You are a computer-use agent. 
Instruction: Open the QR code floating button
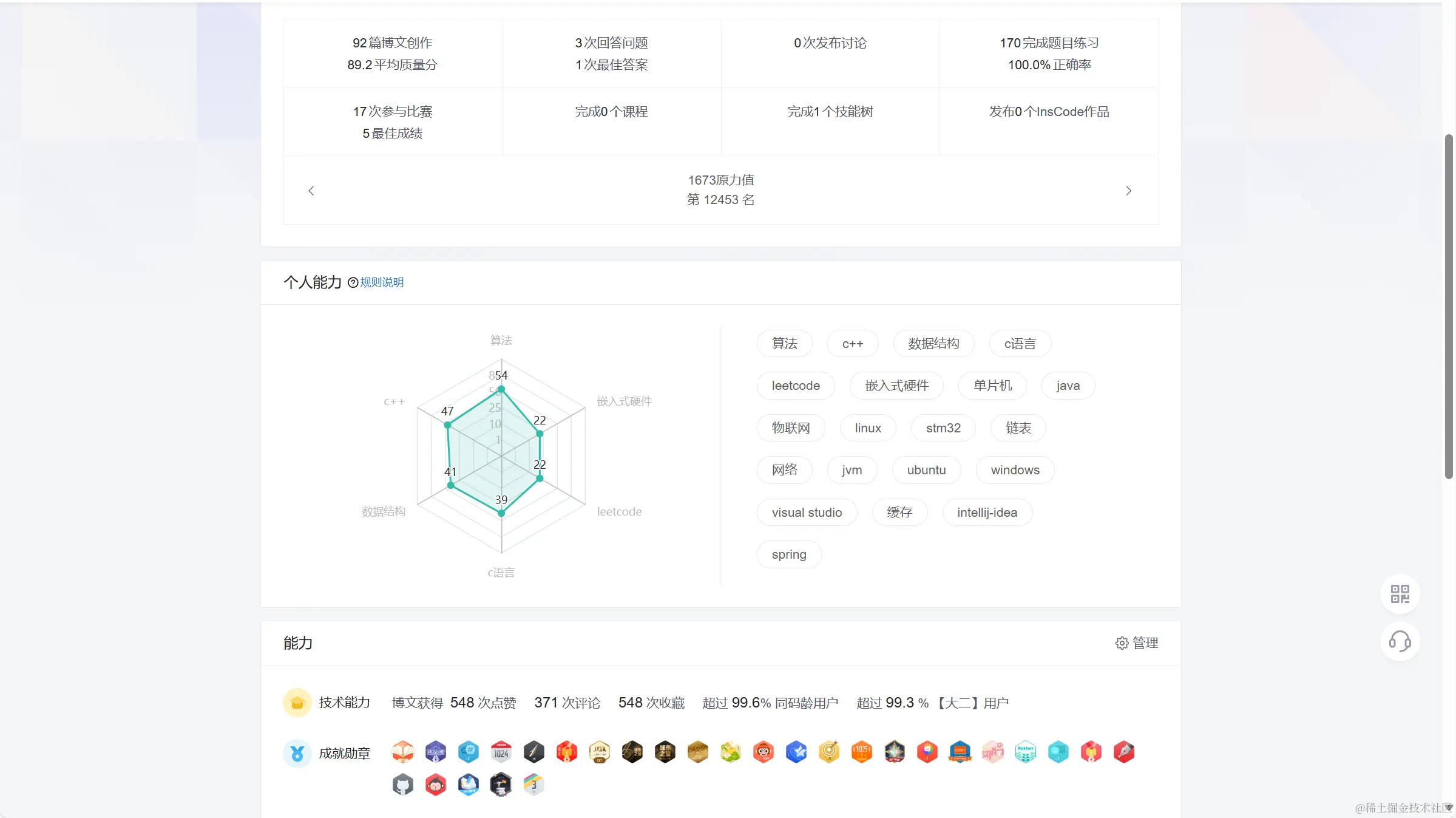1400,593
